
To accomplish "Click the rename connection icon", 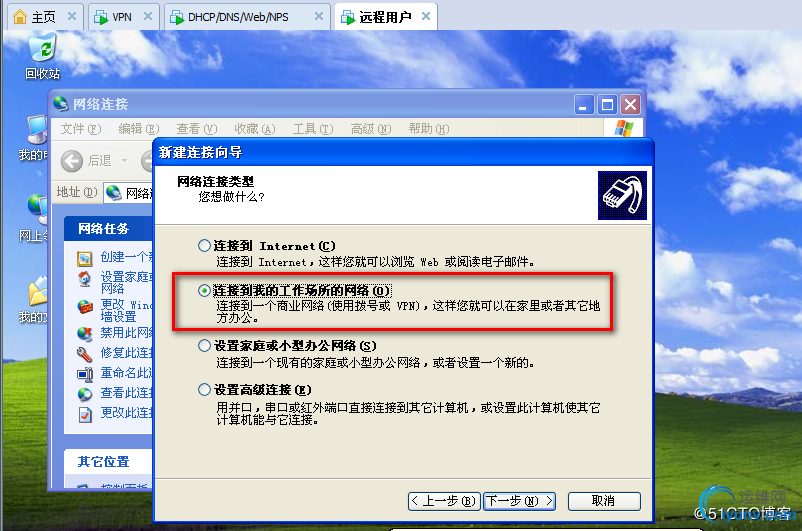I will 84,374.
